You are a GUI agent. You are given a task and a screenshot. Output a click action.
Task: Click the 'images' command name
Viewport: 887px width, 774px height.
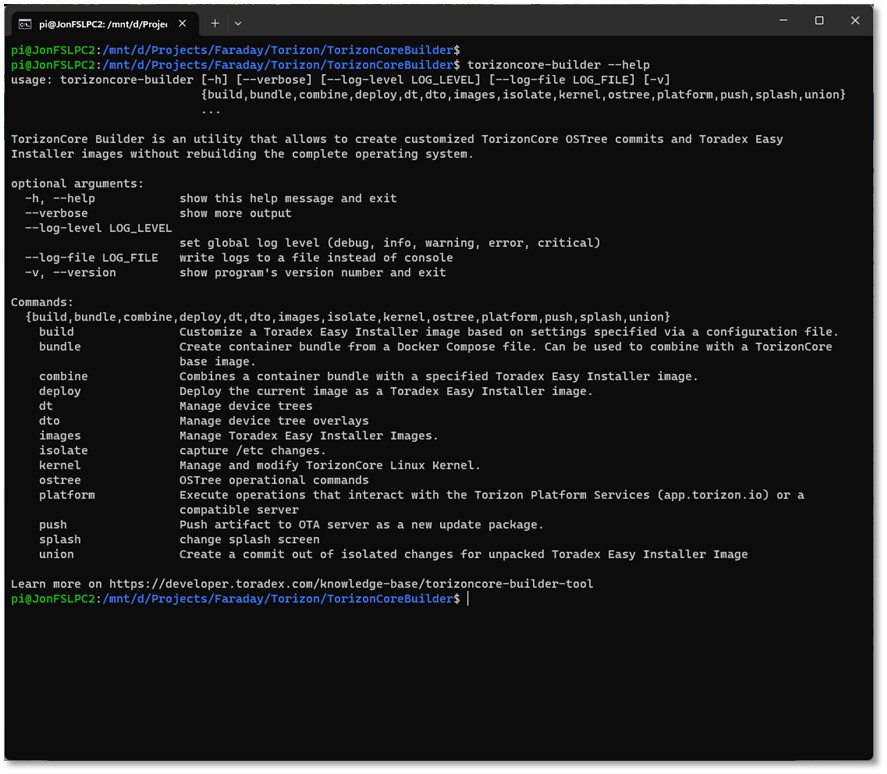click(x=60, y=436)
